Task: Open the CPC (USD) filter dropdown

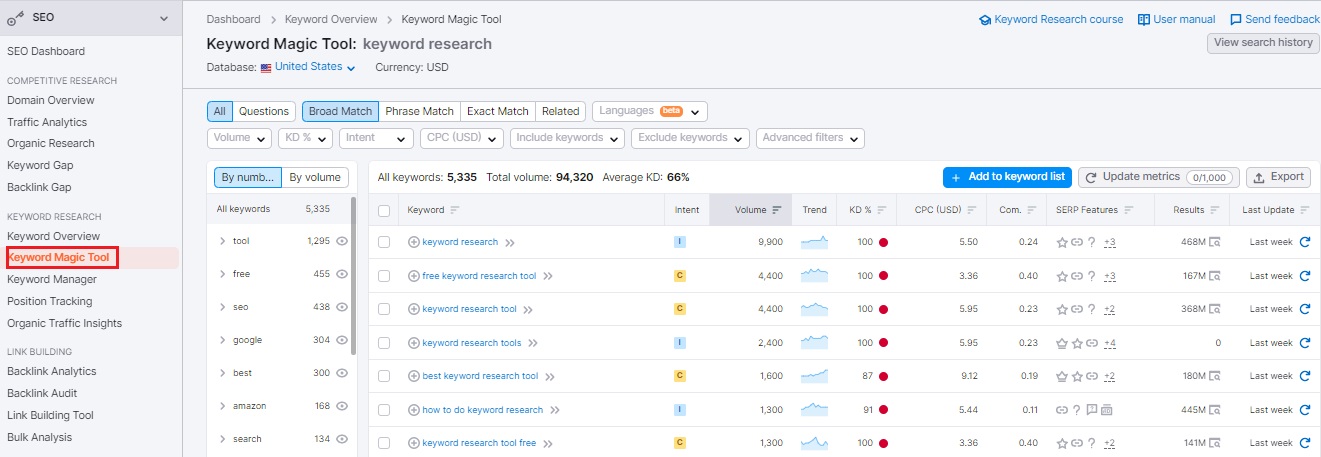Action: (x=462, y=138)
